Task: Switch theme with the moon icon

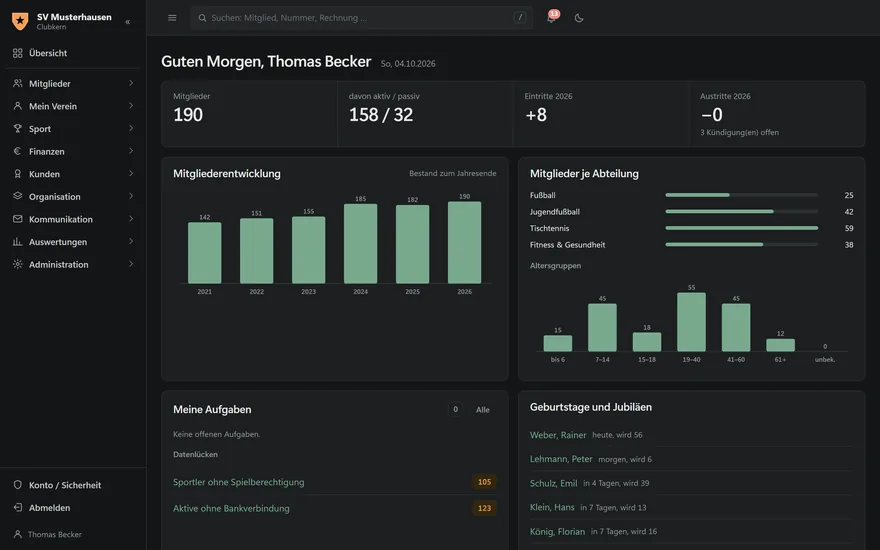Action: point(579,18)
